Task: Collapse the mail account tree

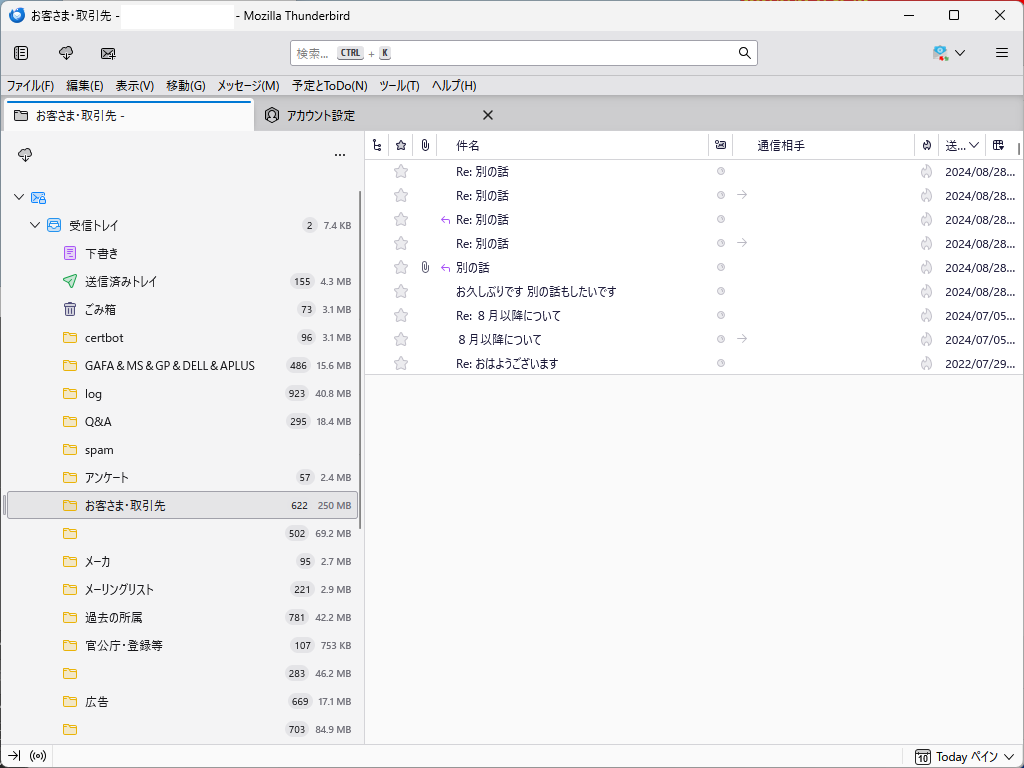Action: [19, 197]
